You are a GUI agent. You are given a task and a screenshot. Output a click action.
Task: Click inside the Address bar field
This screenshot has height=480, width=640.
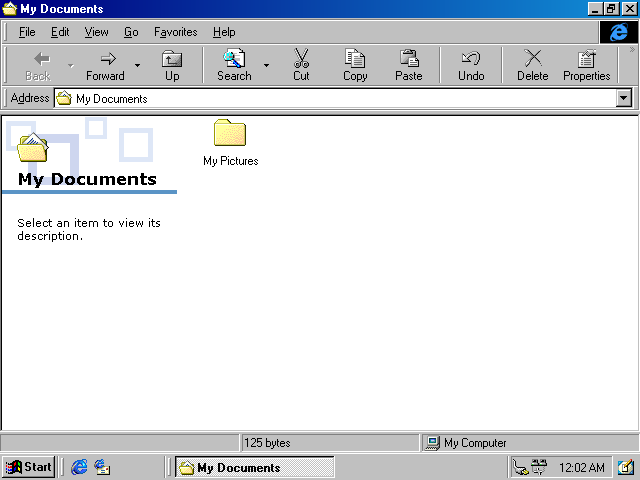coord(335,98)
